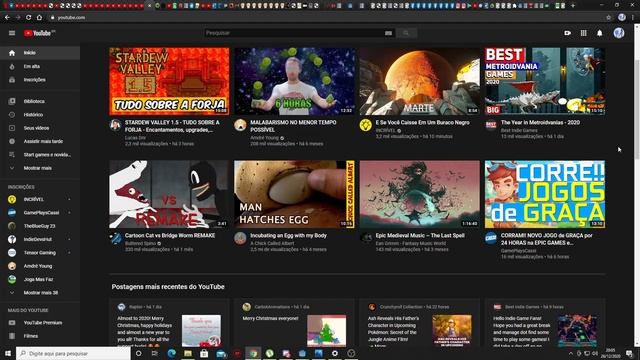Open Inscrições in the sidebar

pyautogui.click(x=40, y=80)
